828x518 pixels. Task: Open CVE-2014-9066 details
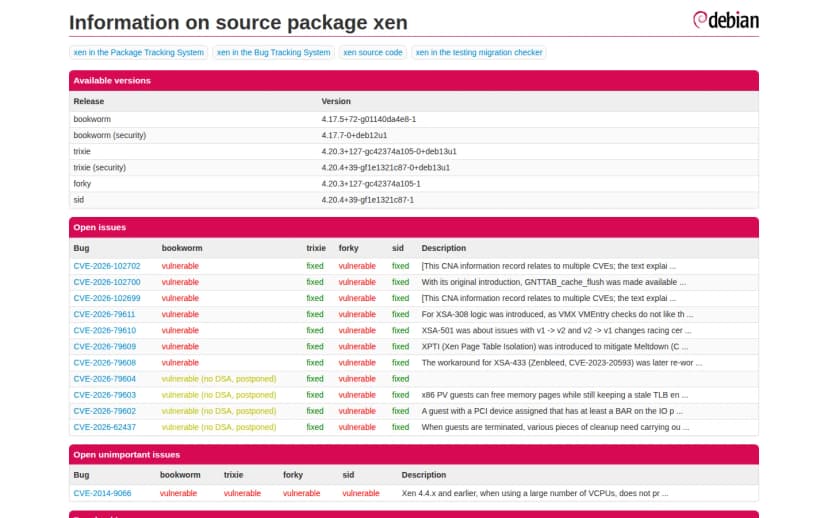102,493
